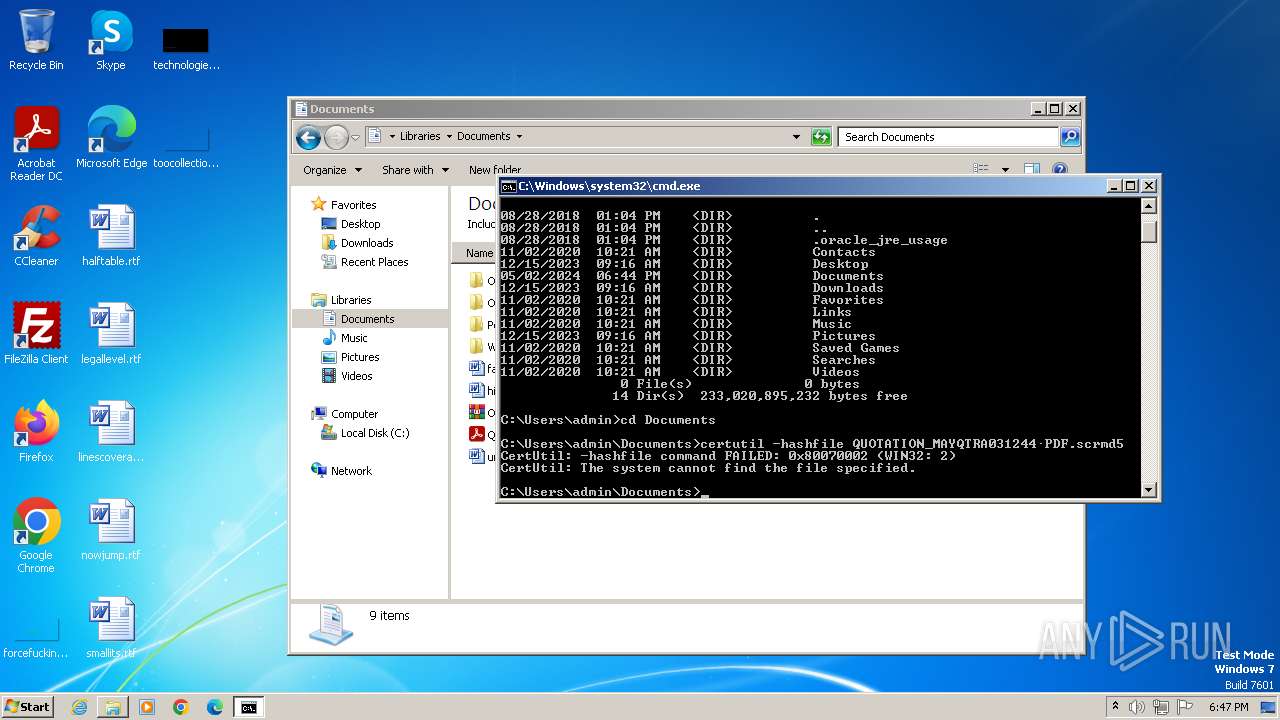The width and height of the screenshot is (1280, 720).
Task: Select the toocollectio... desktop item
Action: (186, 145)
